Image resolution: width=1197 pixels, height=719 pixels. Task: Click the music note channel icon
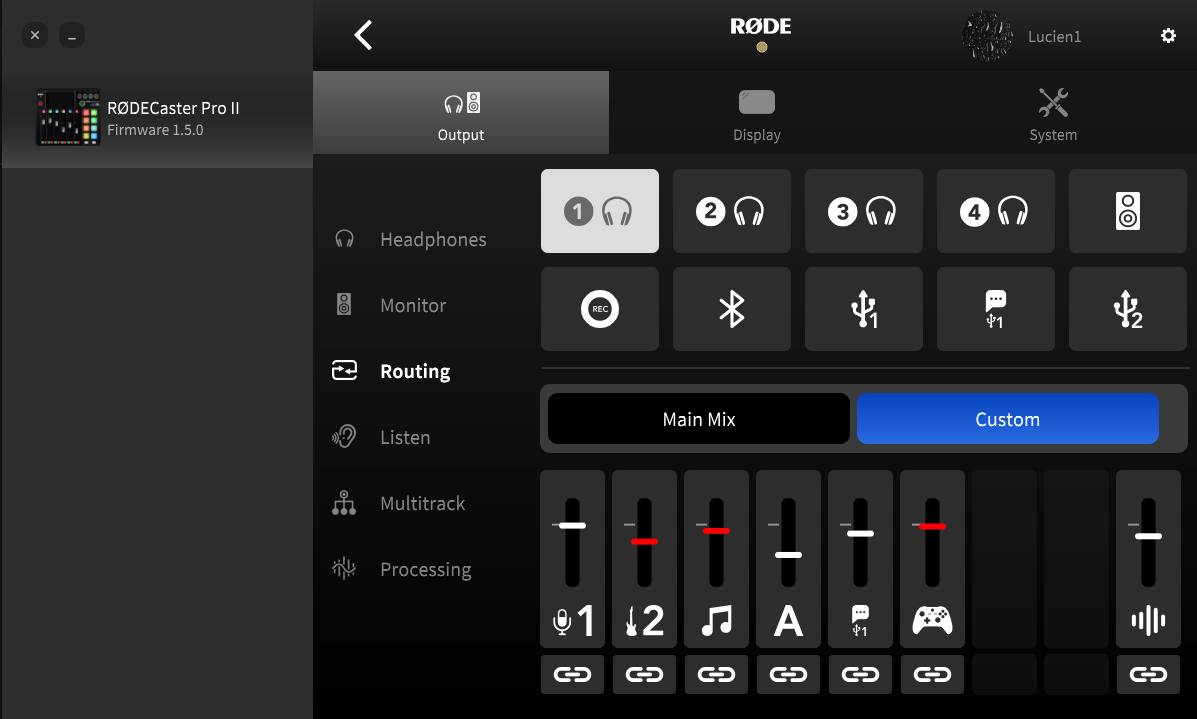click(x=716, y=621)
